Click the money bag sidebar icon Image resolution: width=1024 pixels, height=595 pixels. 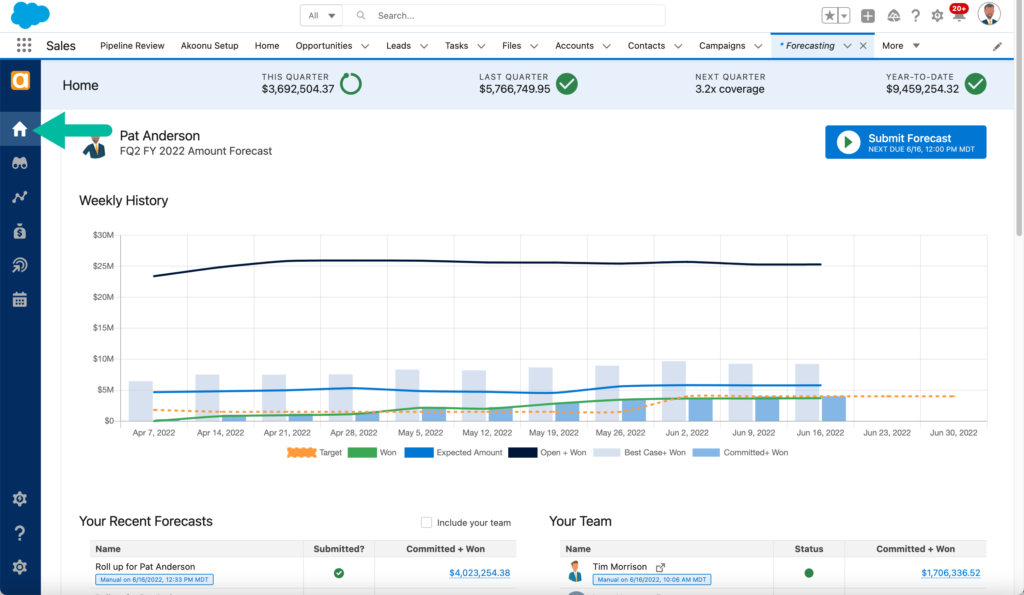pos(19,231)
